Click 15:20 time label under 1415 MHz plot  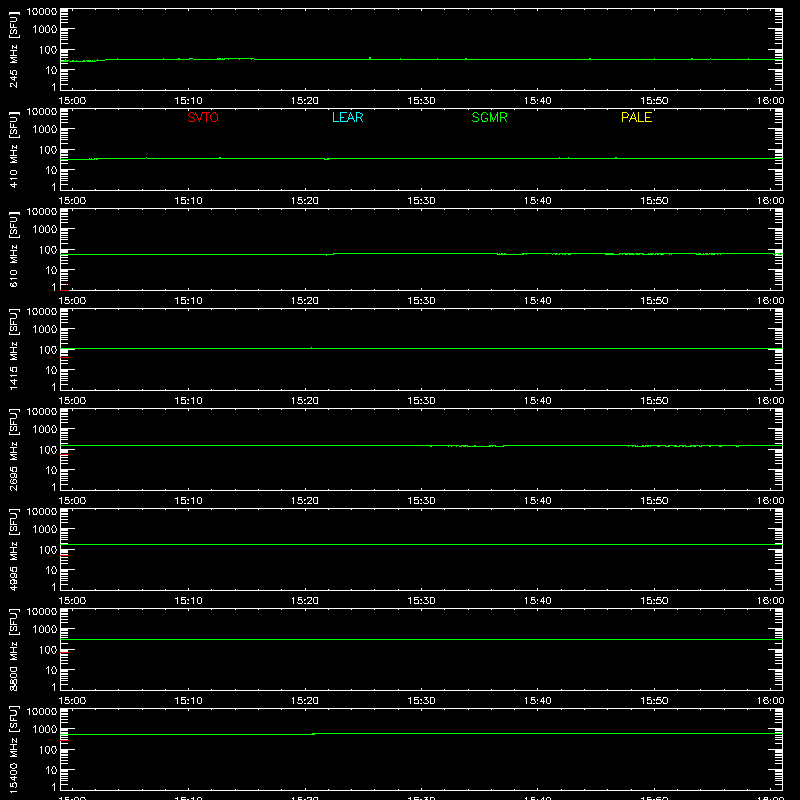(x=305, y=401)
